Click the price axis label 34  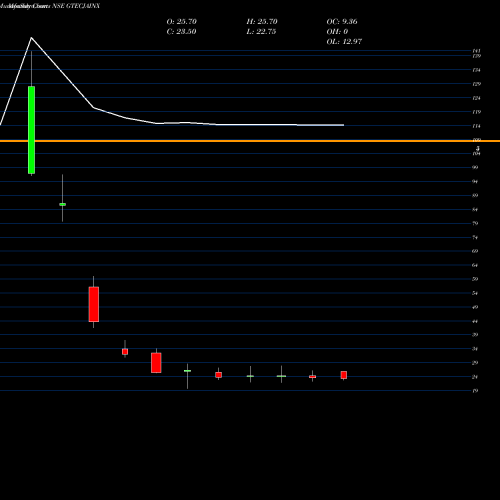point(475,349)
